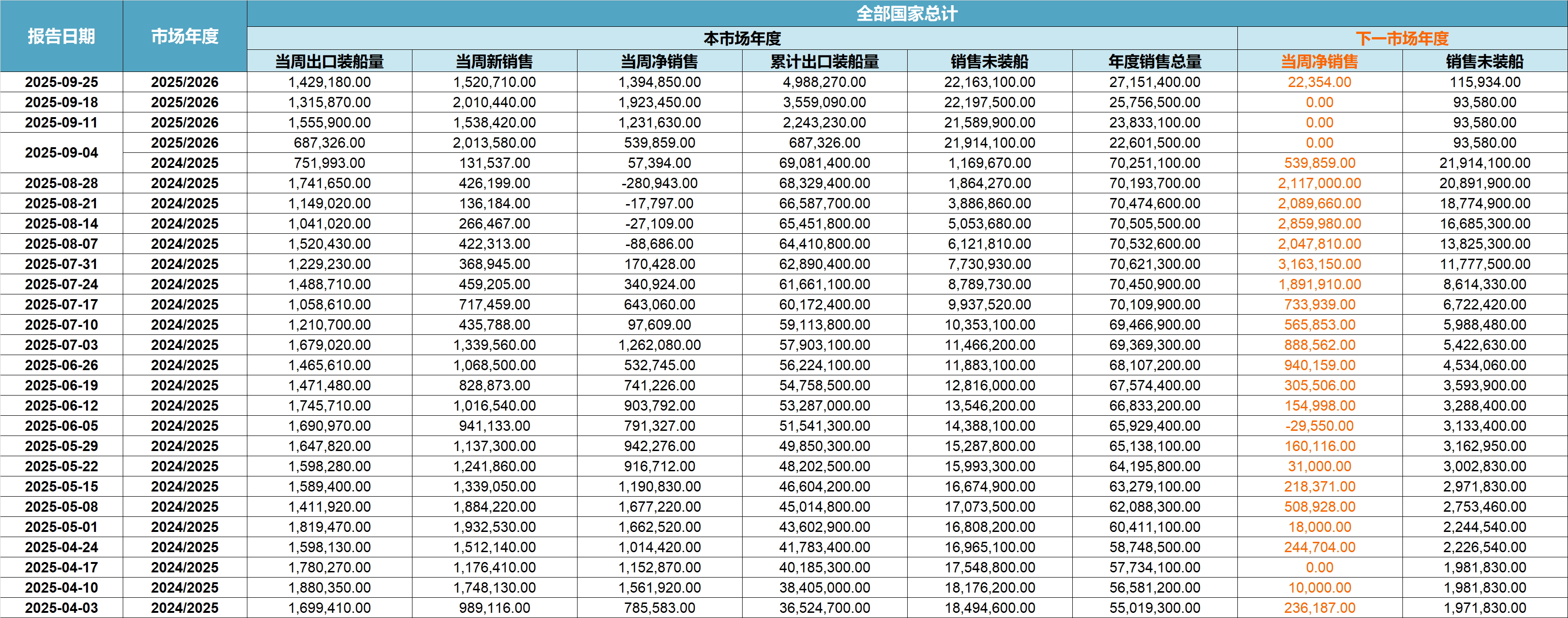Select the orange 22,354.00 cell

coord(1319,82)
